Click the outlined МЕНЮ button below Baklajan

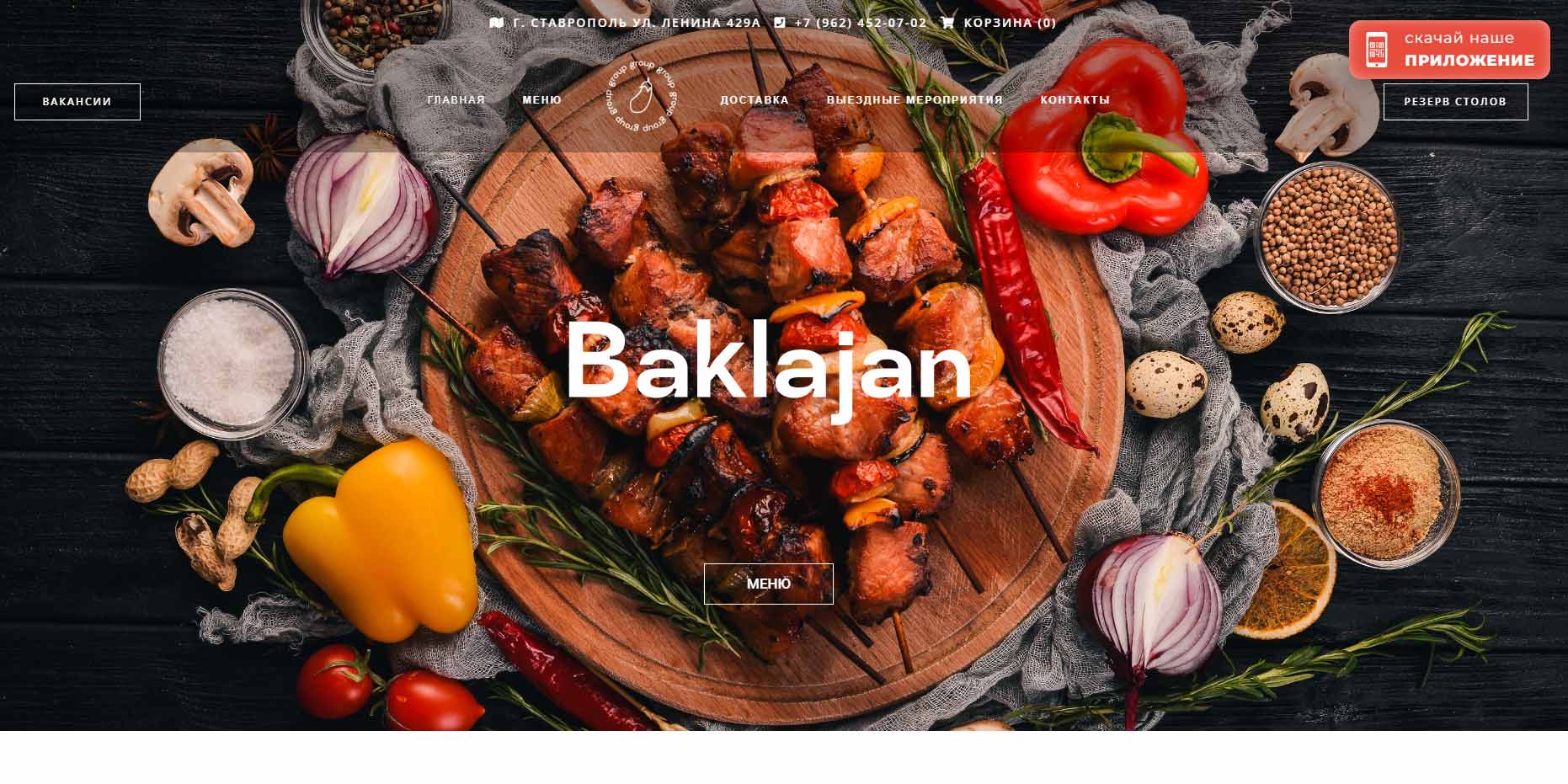769,584
